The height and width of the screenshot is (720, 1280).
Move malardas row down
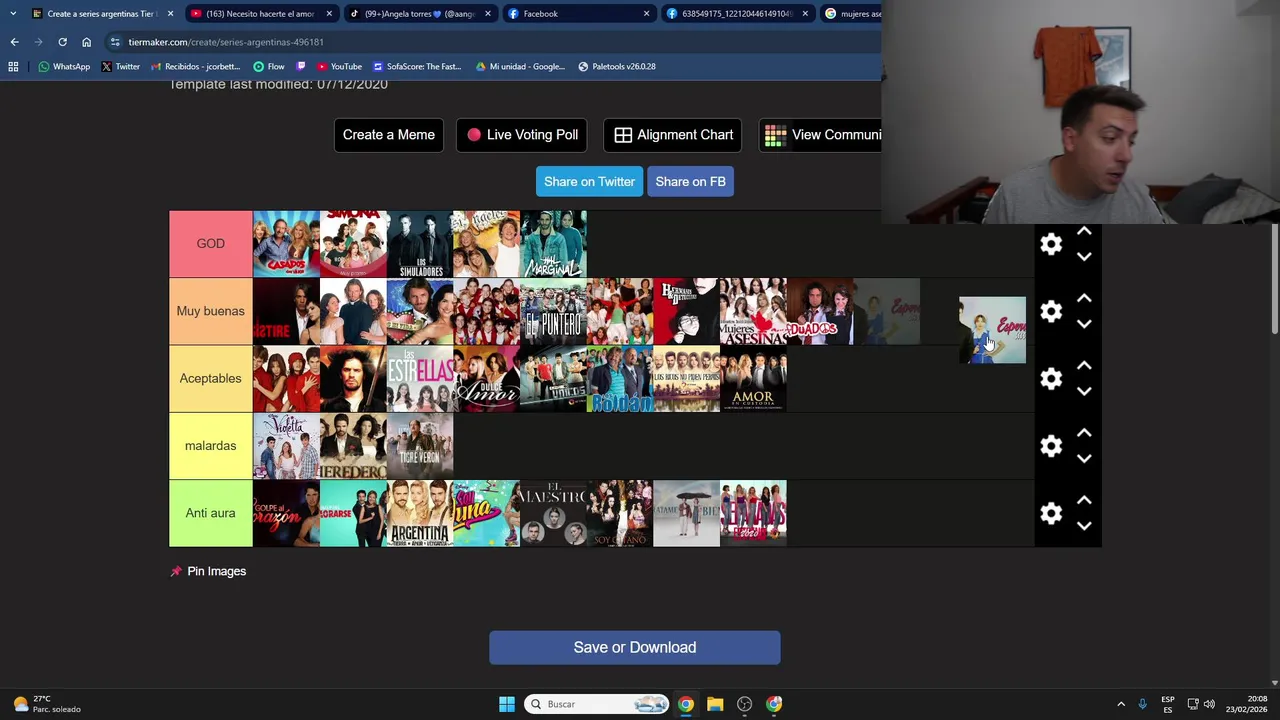click(1084, 459)
